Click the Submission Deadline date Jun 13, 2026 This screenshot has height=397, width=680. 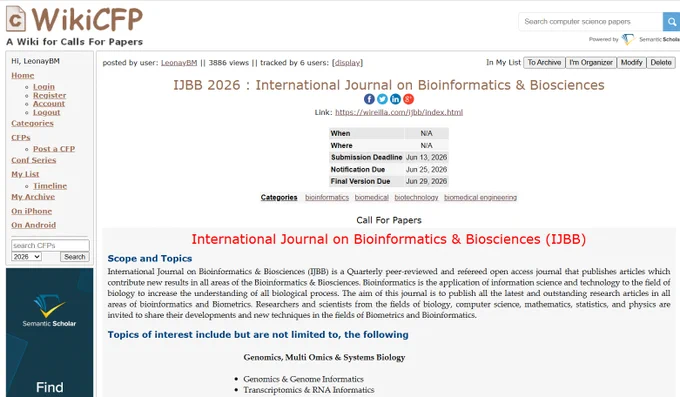tap(426, 157)
